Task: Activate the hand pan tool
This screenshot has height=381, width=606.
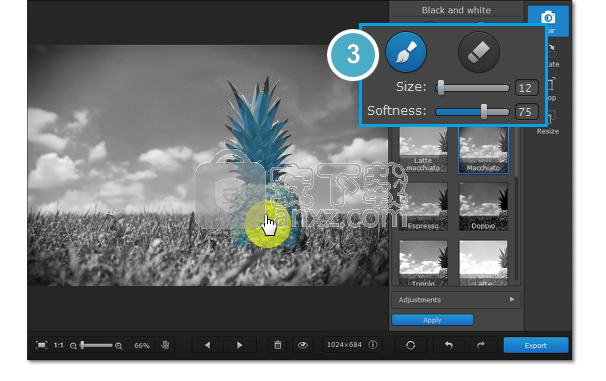Action: click(x=165, y=345)
